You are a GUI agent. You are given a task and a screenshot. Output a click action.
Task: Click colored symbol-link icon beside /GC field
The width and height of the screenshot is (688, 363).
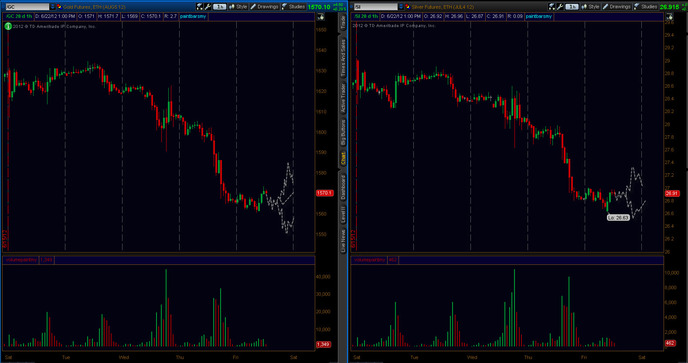pyautogui.click(x=59, y=7)
